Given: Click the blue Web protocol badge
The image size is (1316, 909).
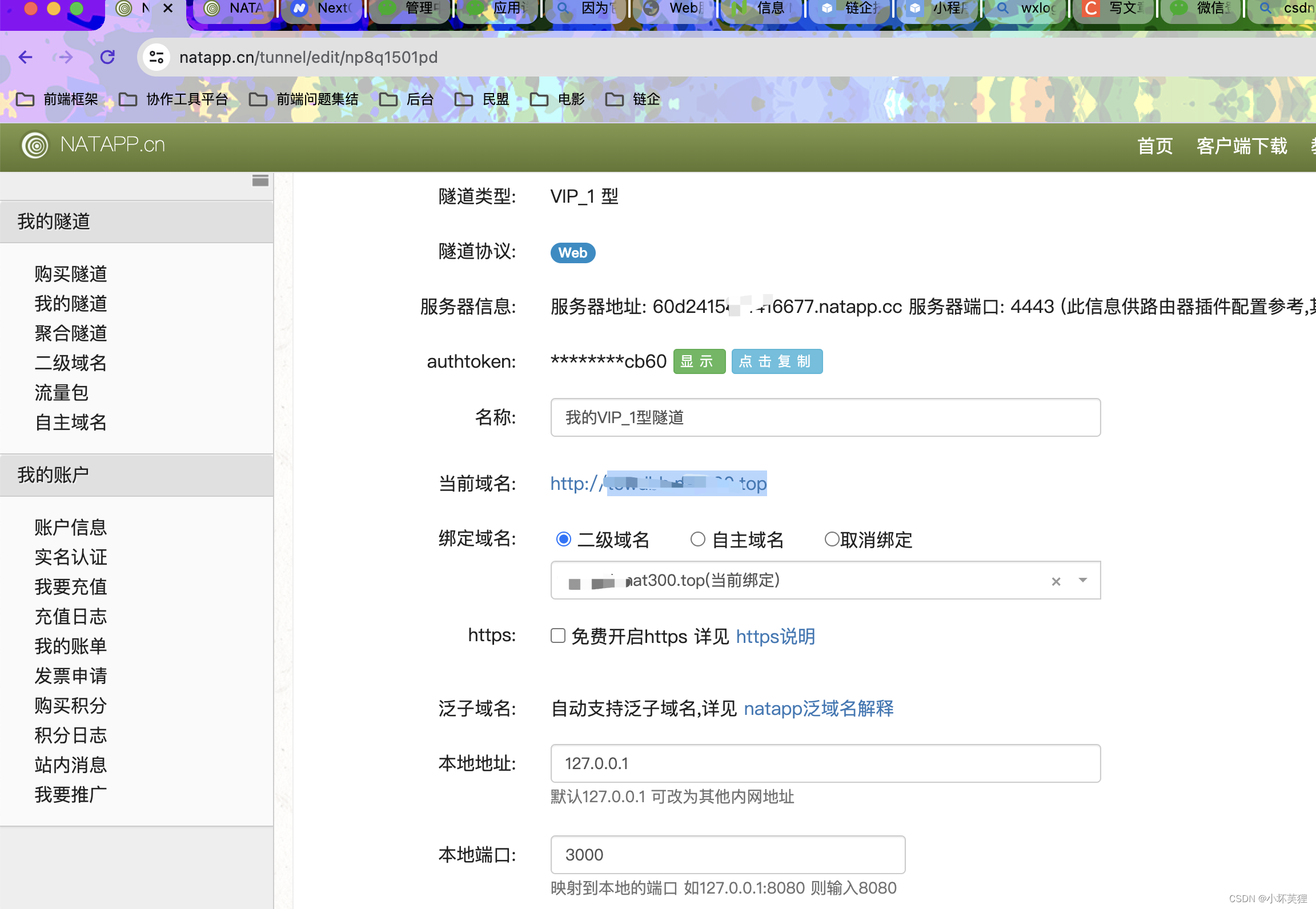Looking at the screenshot, I should click(x=572, y=253).
